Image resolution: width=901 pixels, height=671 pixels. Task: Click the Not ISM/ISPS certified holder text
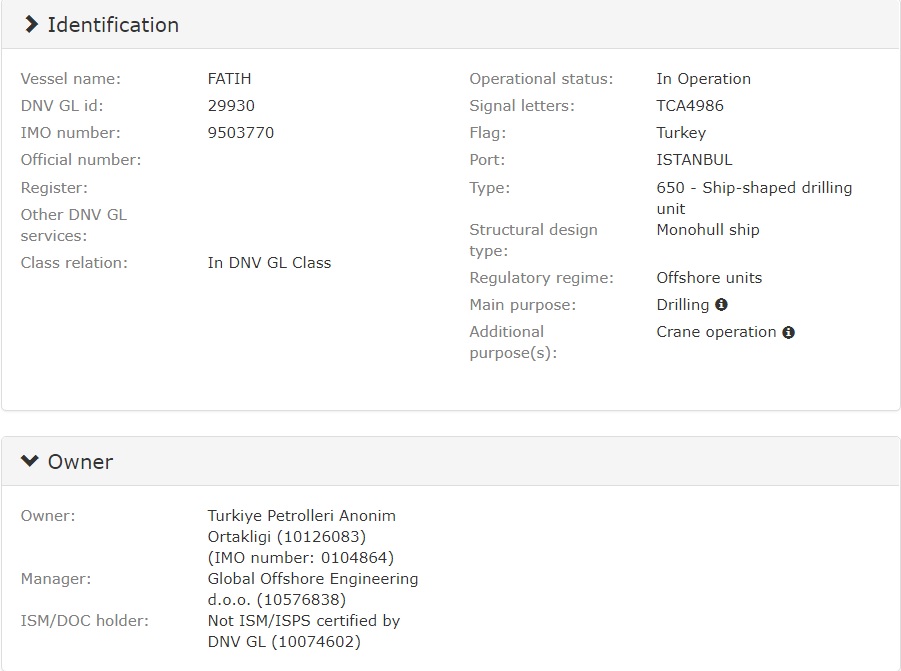point(303,631)
